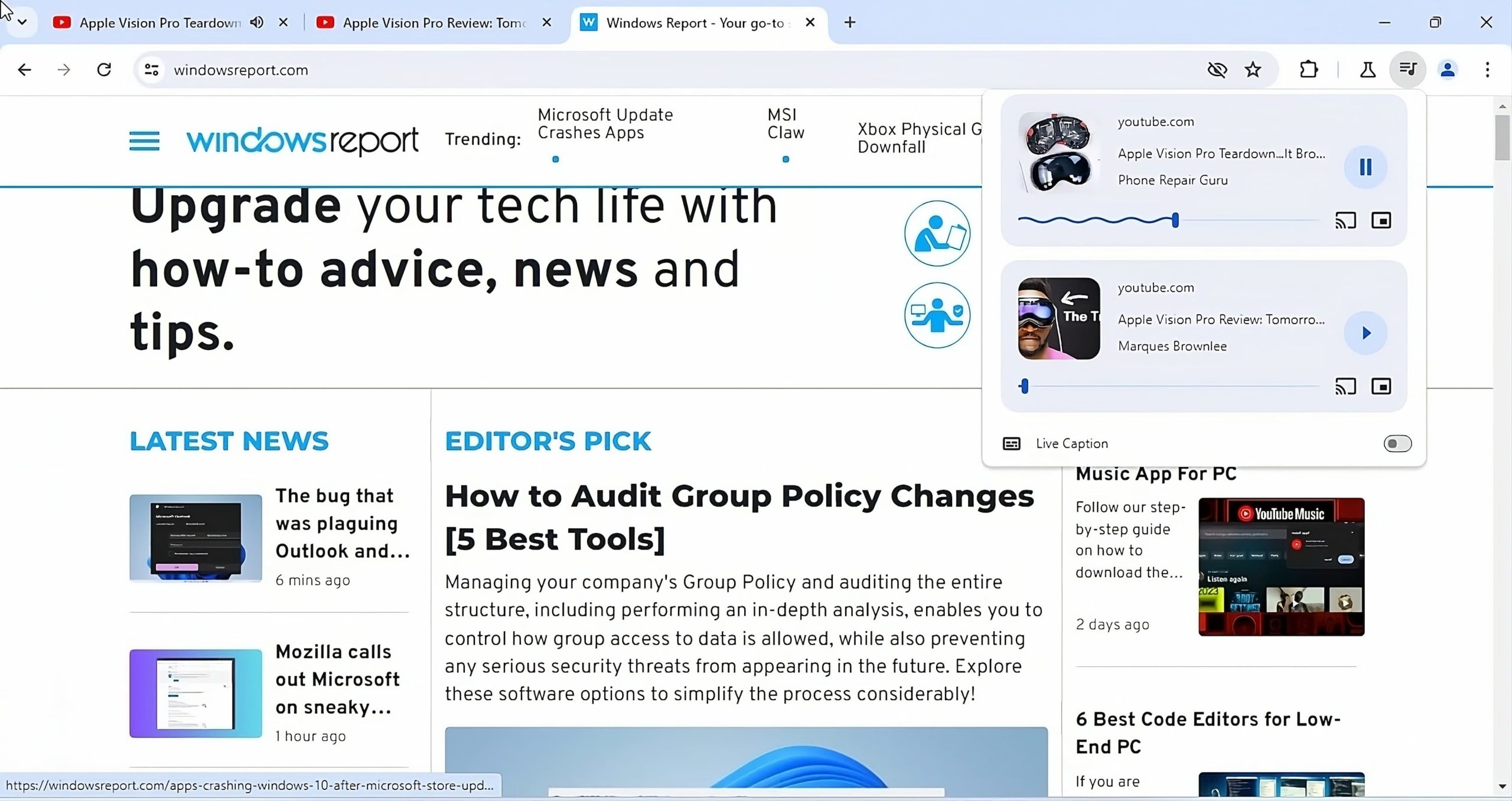Viewport: 1512px width, 801px height.
Task: Switch to Apple Vision Pro Review tab
Action: 435,22
